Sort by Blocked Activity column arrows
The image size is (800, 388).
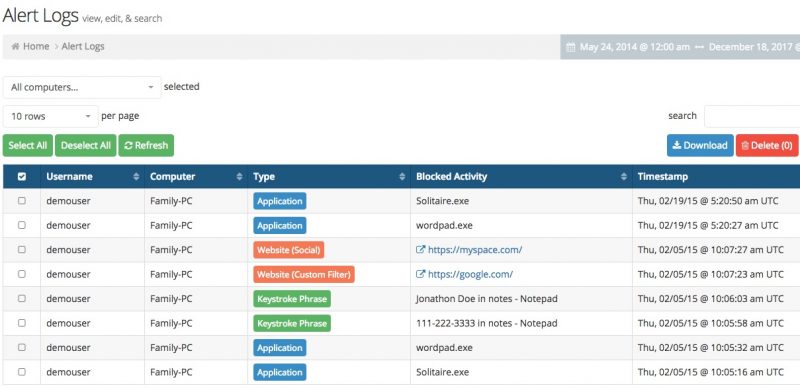(x=623, y=177)
